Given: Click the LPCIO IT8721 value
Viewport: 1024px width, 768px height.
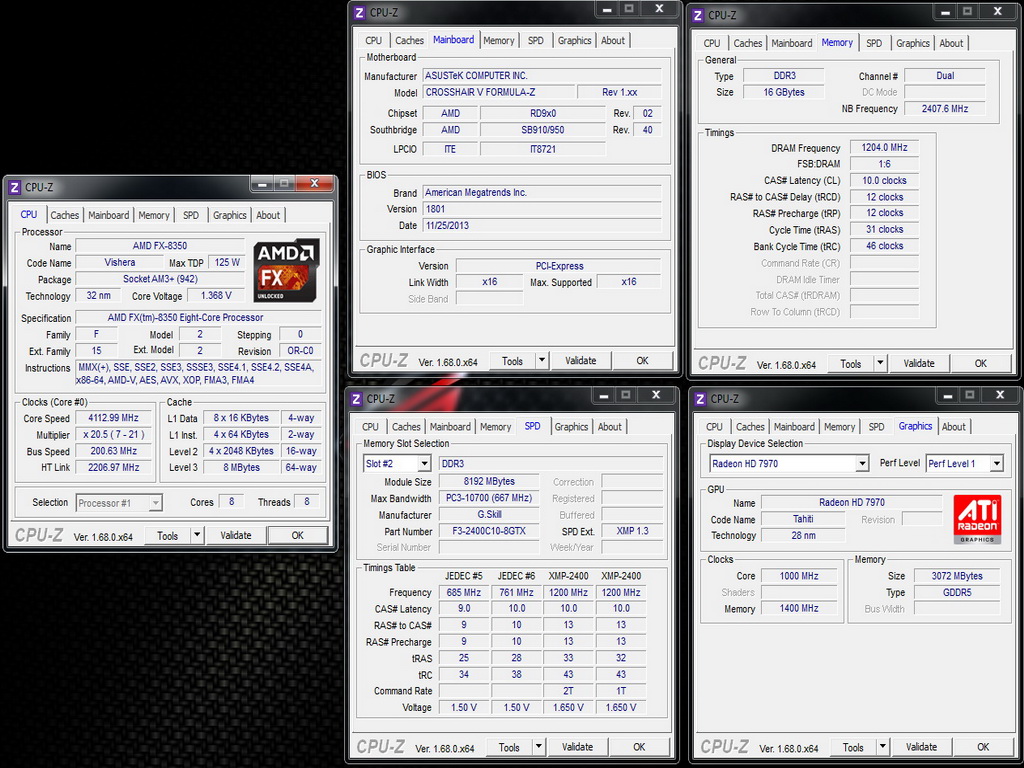Looking at the screenshot, I should (543, 149).
